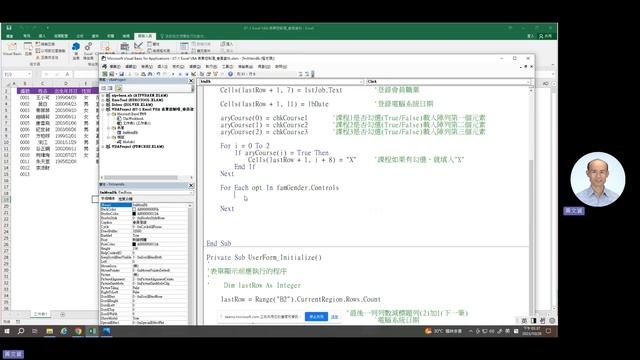Click View Microsoft Excel icon in VBA toolbar
This screenshot has height=360, width=640.
coord(105,74)
